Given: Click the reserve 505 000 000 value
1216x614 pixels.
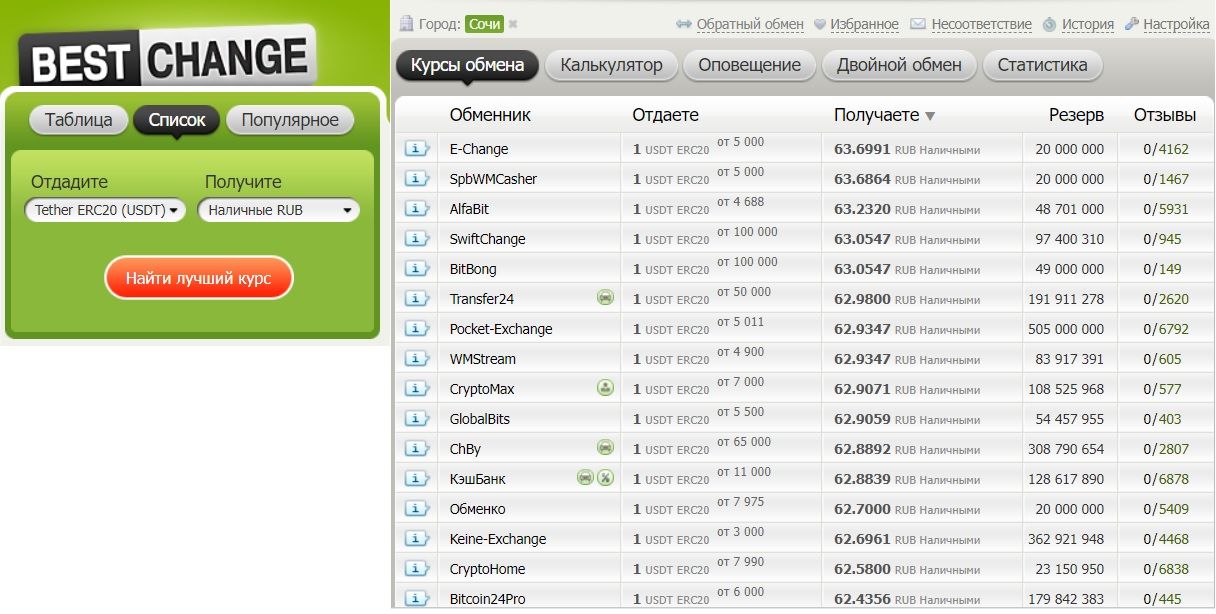Looking at the screenshot, I should click(1066, 329).
